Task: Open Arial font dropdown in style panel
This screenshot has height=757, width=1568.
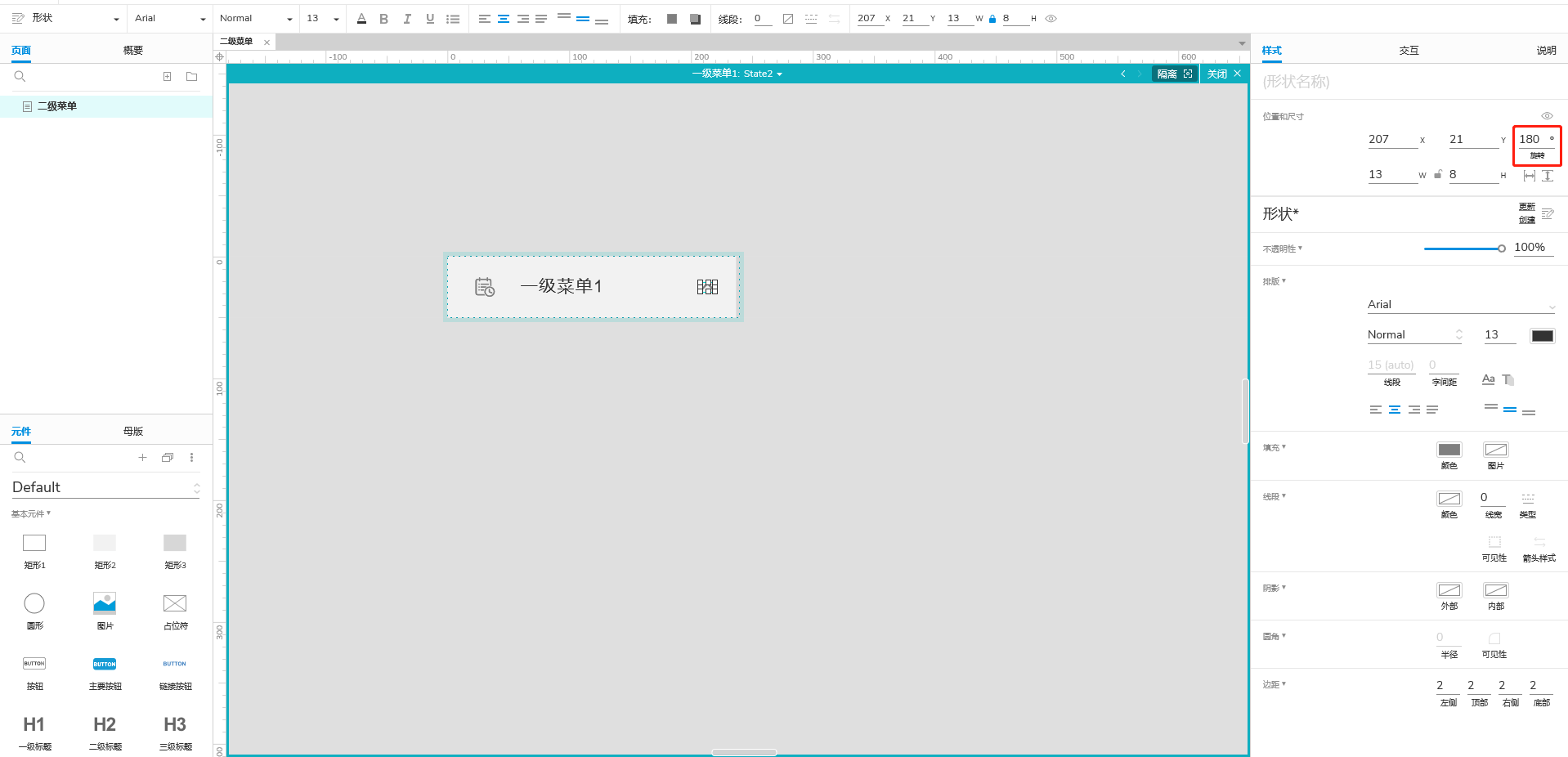Action: click(x=1461, y=305)
